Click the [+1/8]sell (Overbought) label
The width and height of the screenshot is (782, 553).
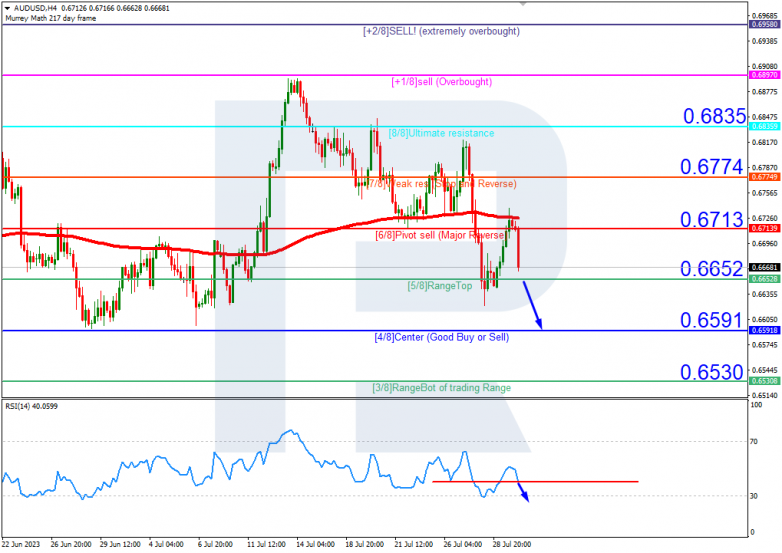[x=441, y=82]
